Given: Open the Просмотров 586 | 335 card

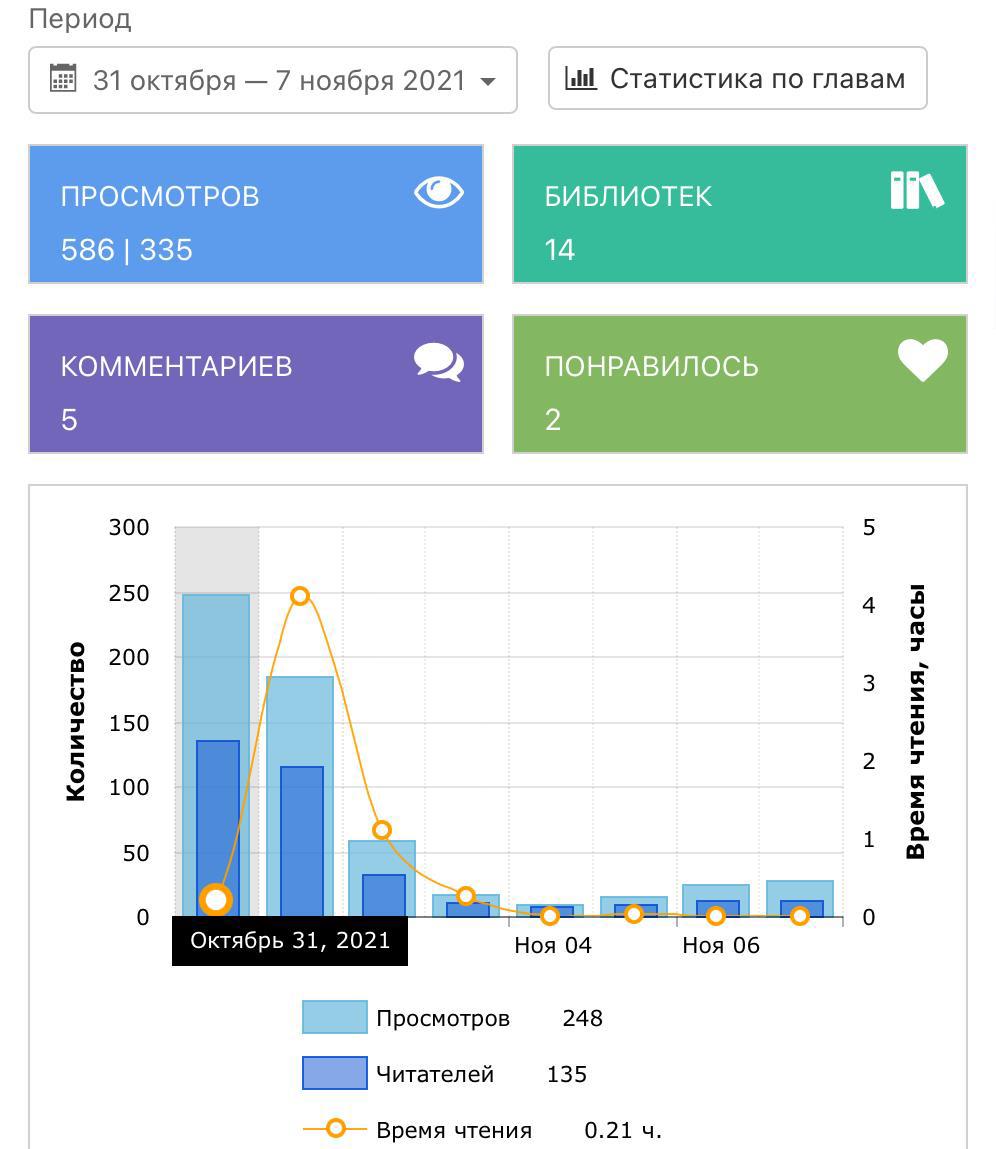Looking at the screenshot, I should coord(256,214).
